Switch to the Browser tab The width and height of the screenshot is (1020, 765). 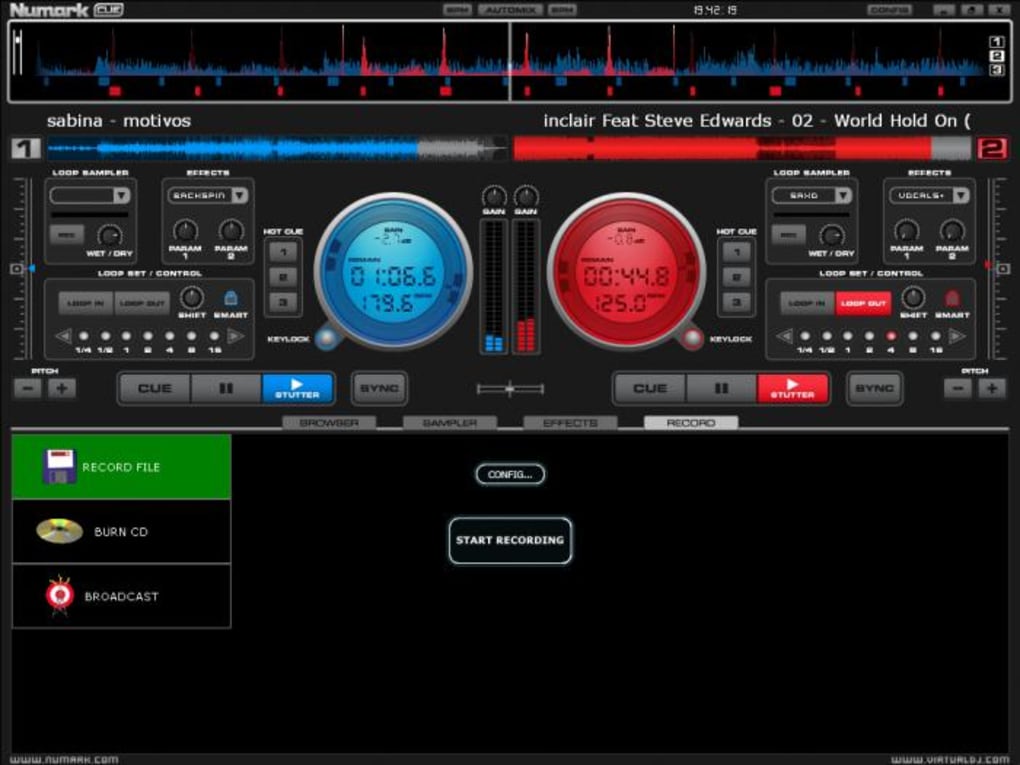tap(329, 423)
